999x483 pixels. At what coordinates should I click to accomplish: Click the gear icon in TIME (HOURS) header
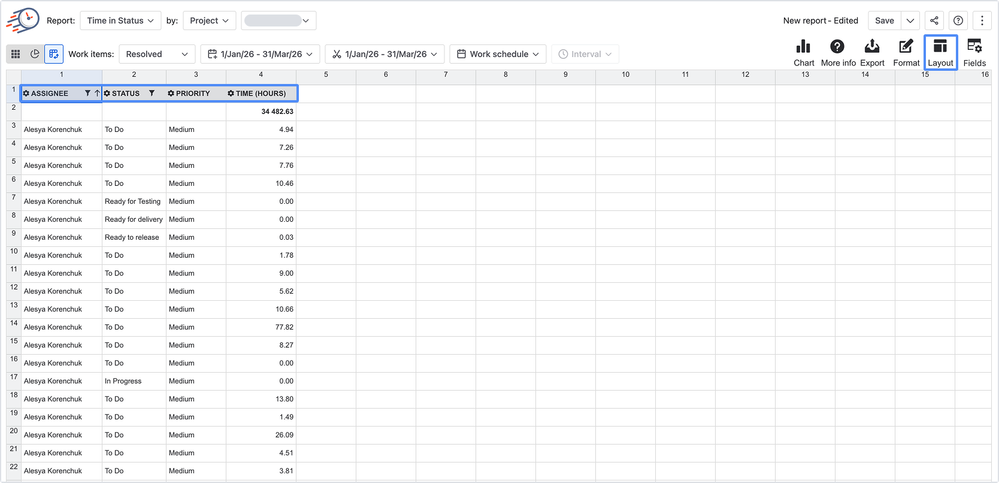point(231,94)
